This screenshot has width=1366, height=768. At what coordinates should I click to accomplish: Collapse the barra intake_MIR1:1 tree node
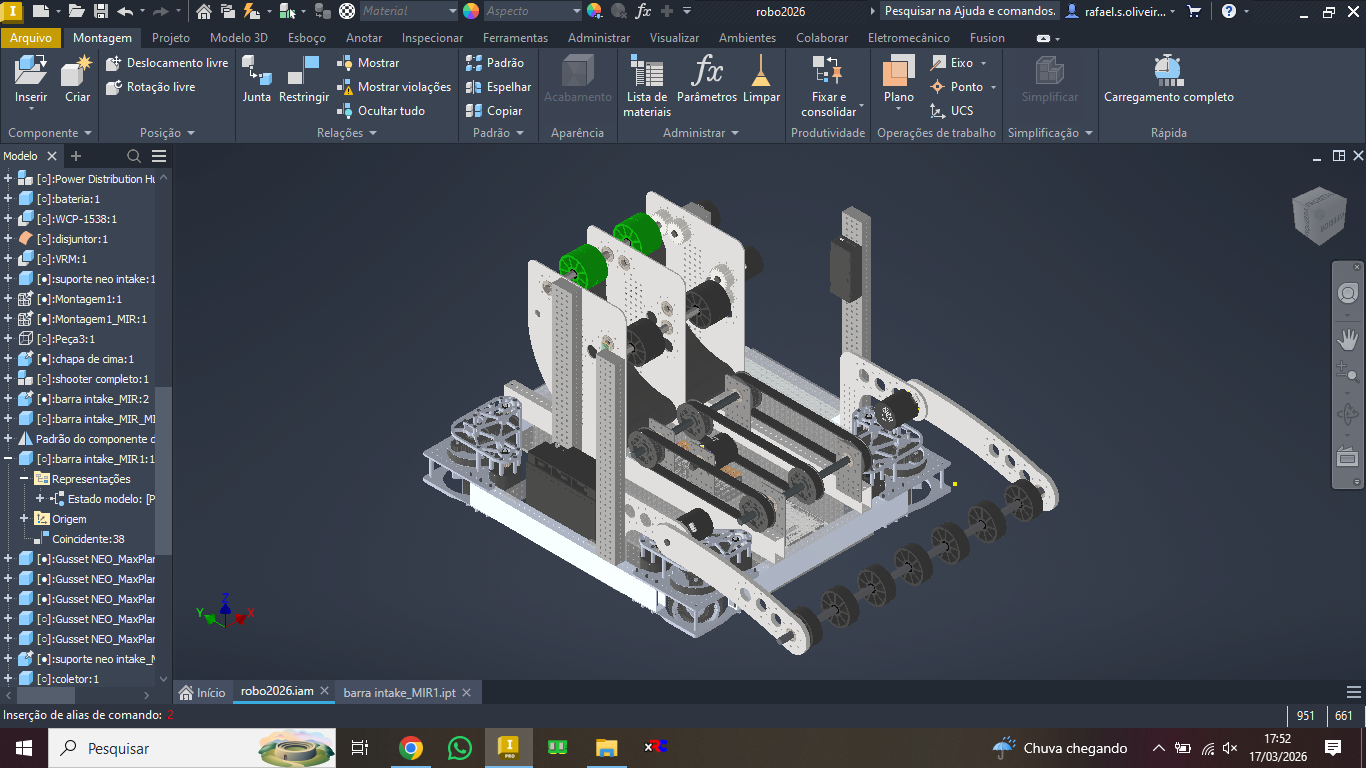[x=8, y=459]
